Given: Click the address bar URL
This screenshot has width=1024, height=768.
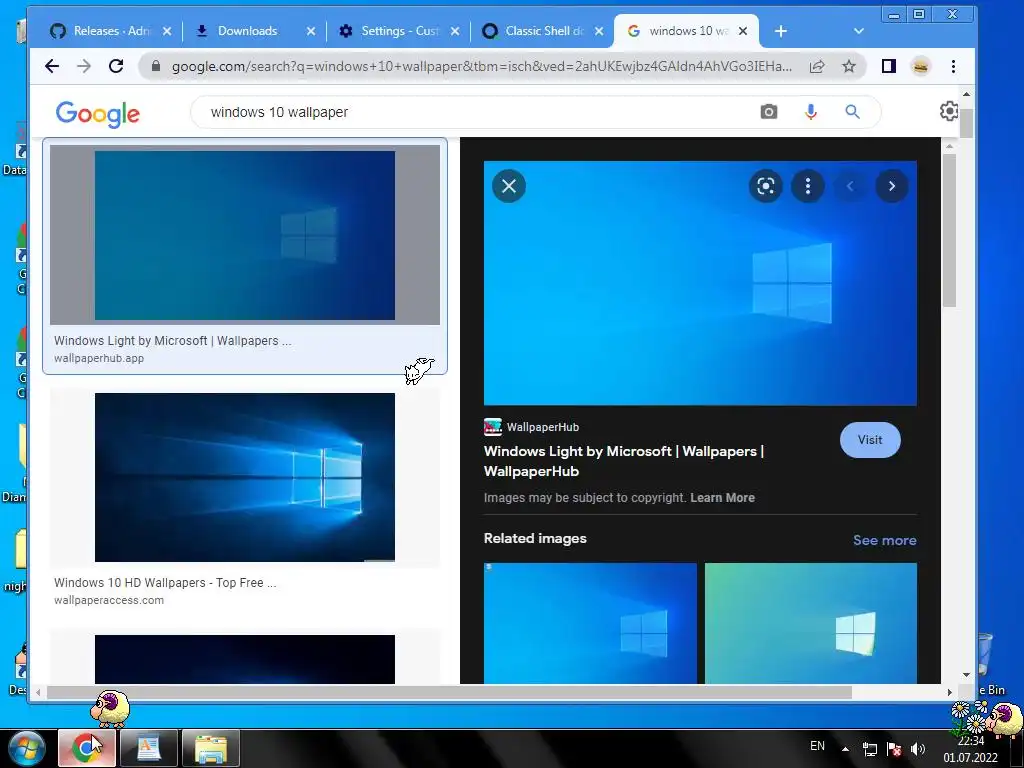Looking at the screenshot, I should [481, 66].
